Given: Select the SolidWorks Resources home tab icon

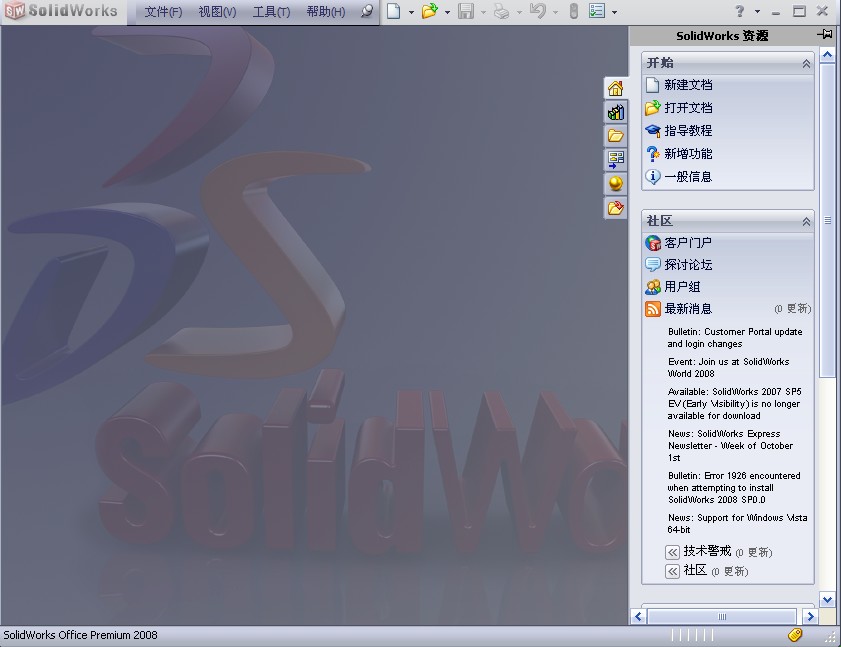Looking at the screenshot, I should [615, 88].
